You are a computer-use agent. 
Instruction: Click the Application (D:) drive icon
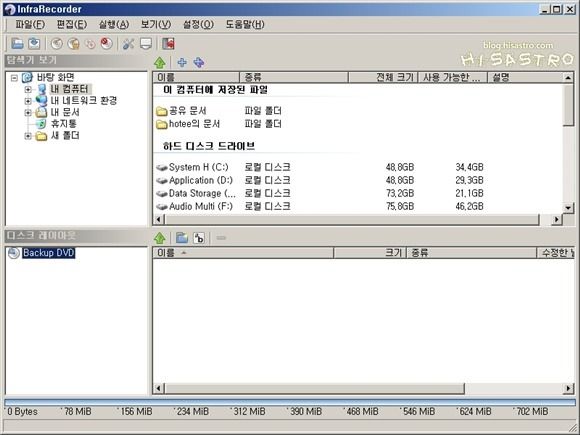click(x=162, y=181)
